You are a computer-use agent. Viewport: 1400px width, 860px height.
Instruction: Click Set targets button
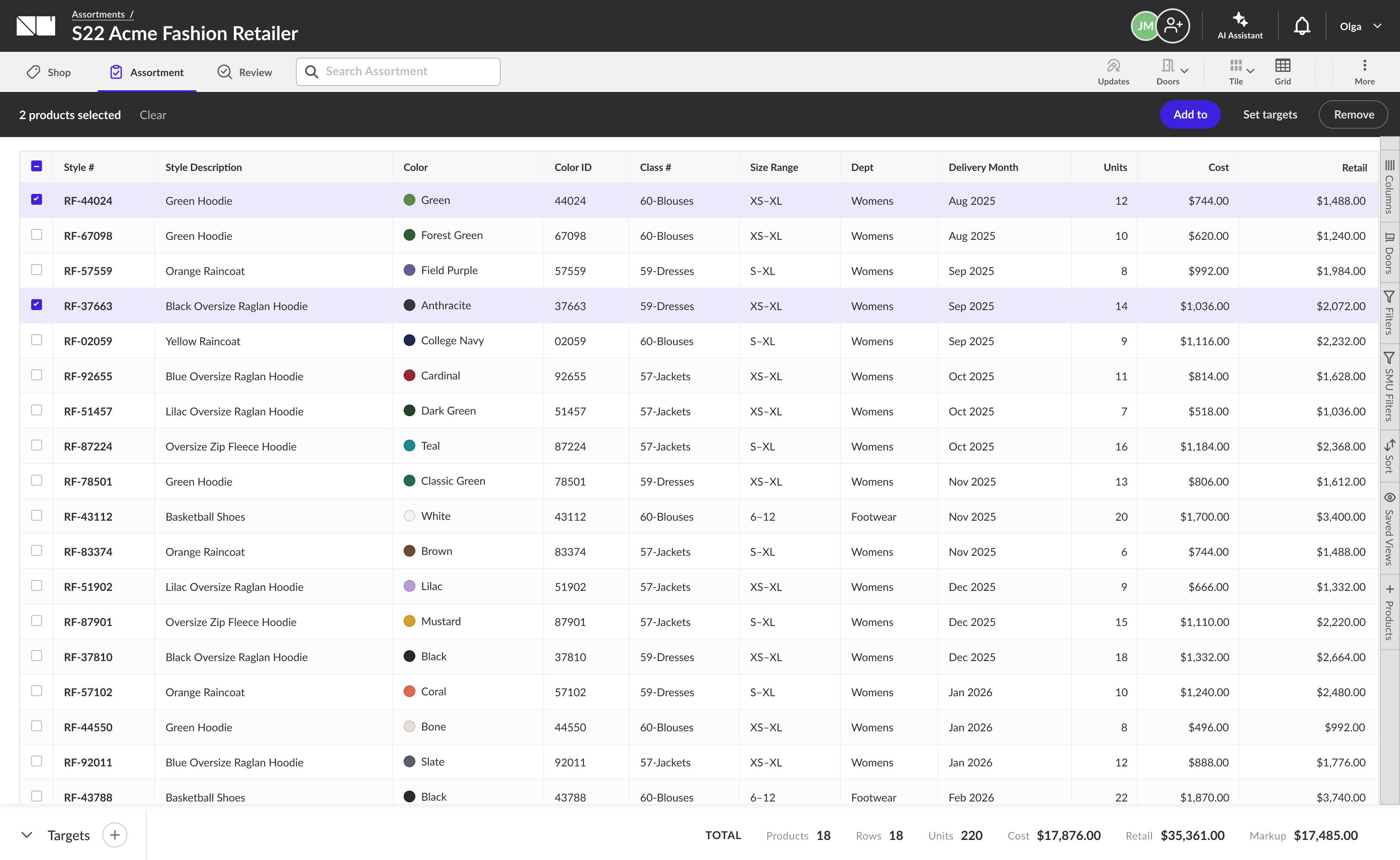[x=1270, y=114]
